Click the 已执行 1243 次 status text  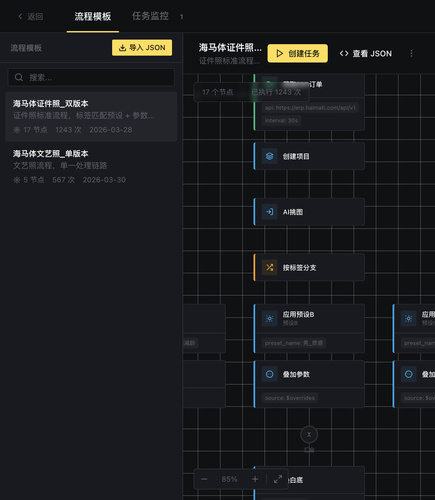coord(276,92)
